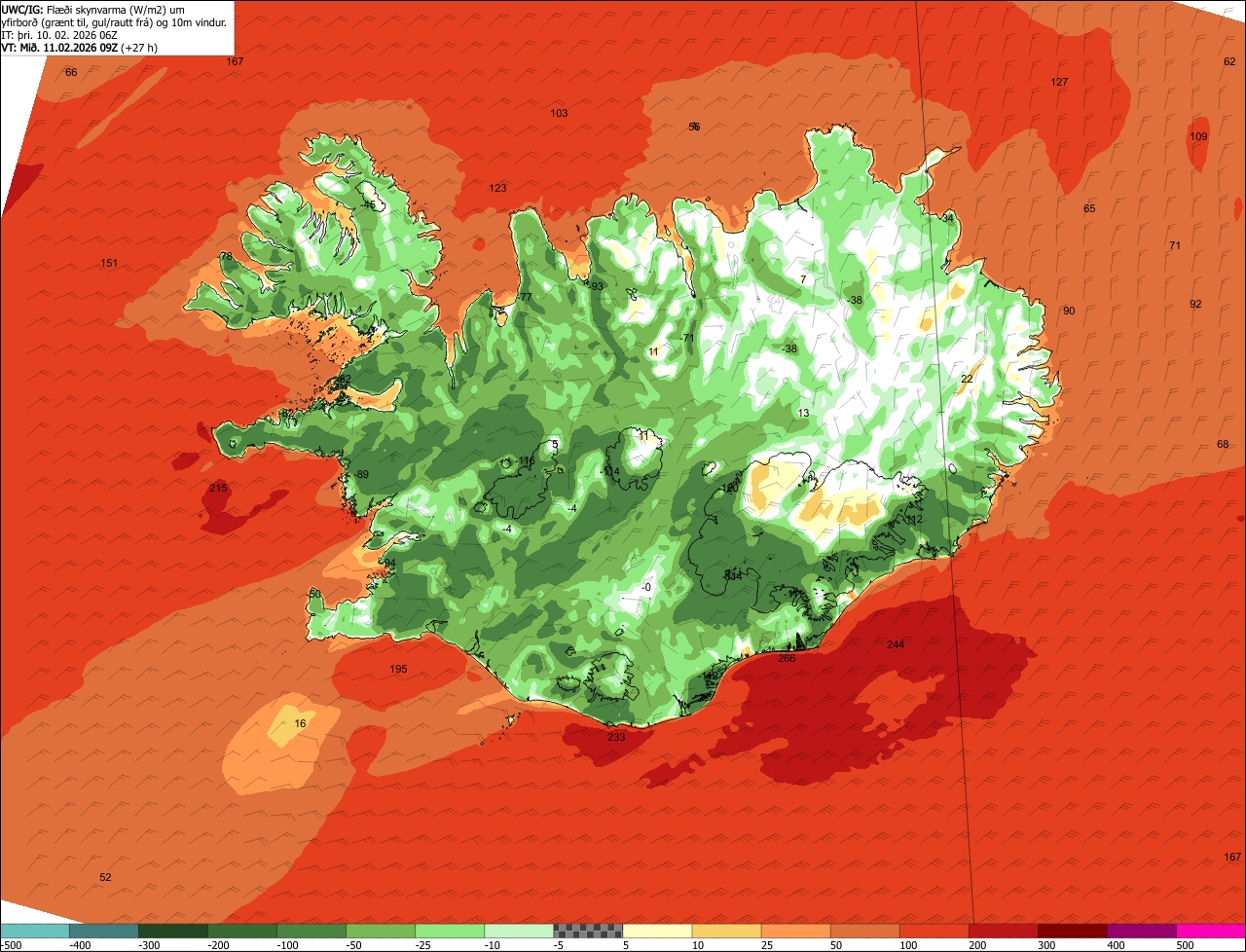Click the legend swatch between 25 and 50
The image size is (1246, 952).
[795, 931]
